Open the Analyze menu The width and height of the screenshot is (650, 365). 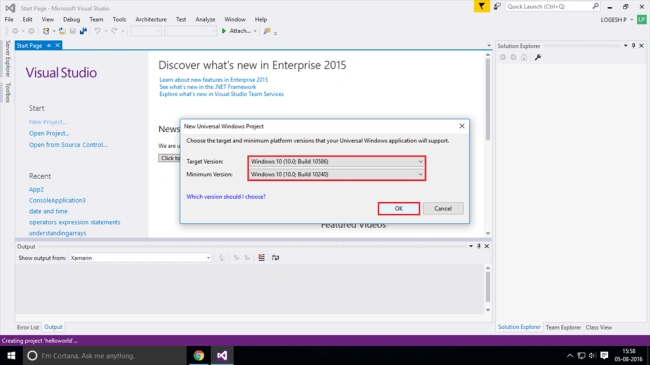[x=205, y=19]
